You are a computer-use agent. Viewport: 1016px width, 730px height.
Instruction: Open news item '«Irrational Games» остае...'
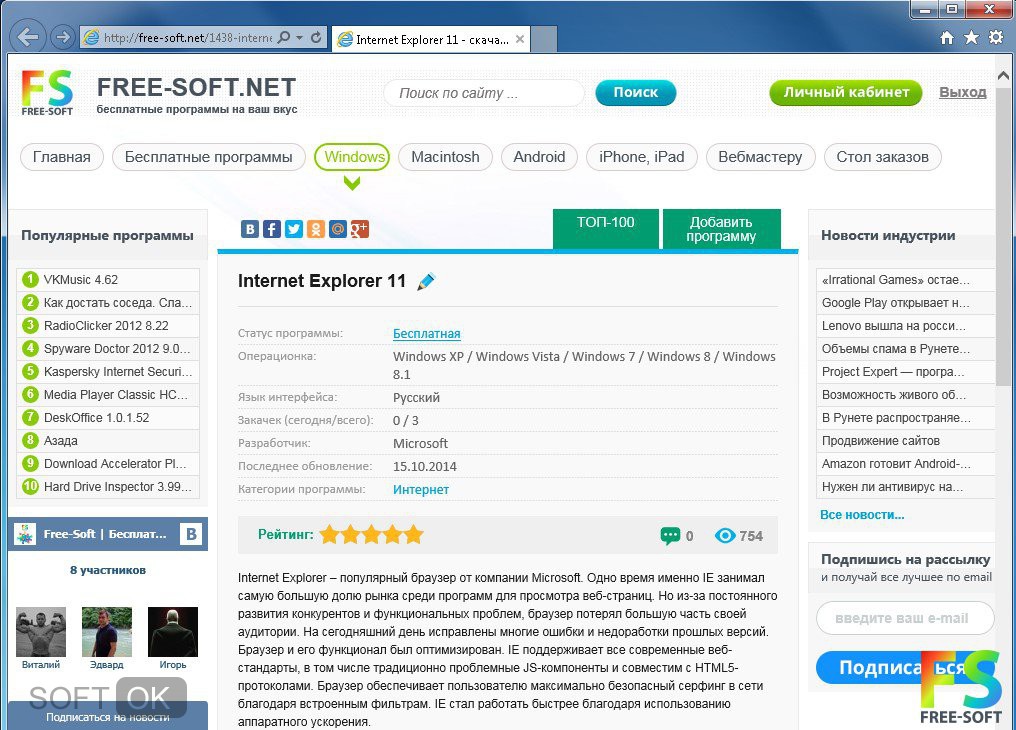tap(895, 280)
